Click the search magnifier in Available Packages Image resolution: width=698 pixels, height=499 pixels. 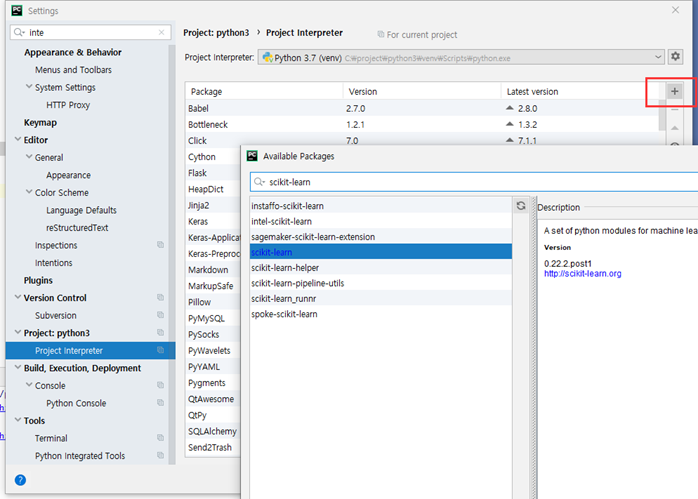pos(260,182)
